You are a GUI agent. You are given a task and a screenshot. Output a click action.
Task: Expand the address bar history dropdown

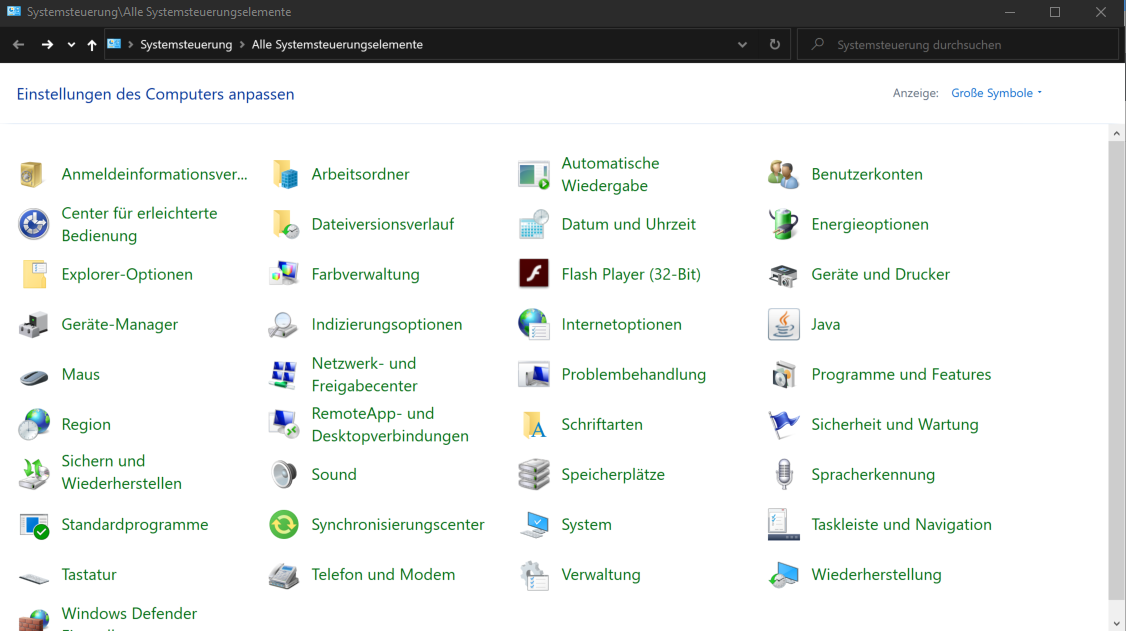point(742,45)
